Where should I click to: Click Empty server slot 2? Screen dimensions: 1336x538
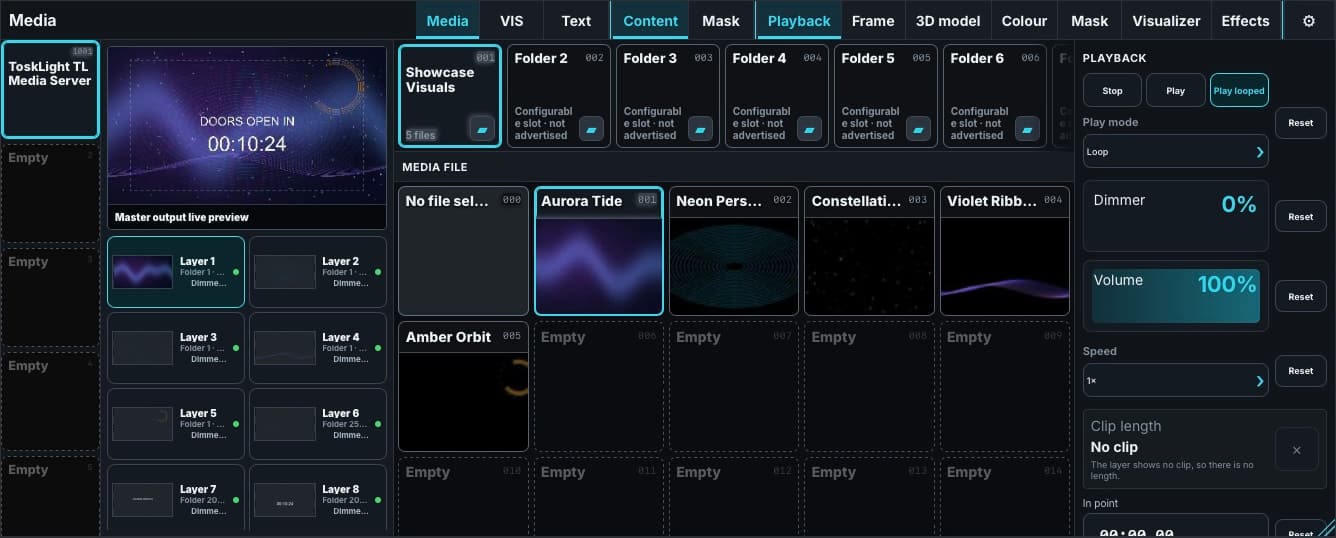click(50, 194)
